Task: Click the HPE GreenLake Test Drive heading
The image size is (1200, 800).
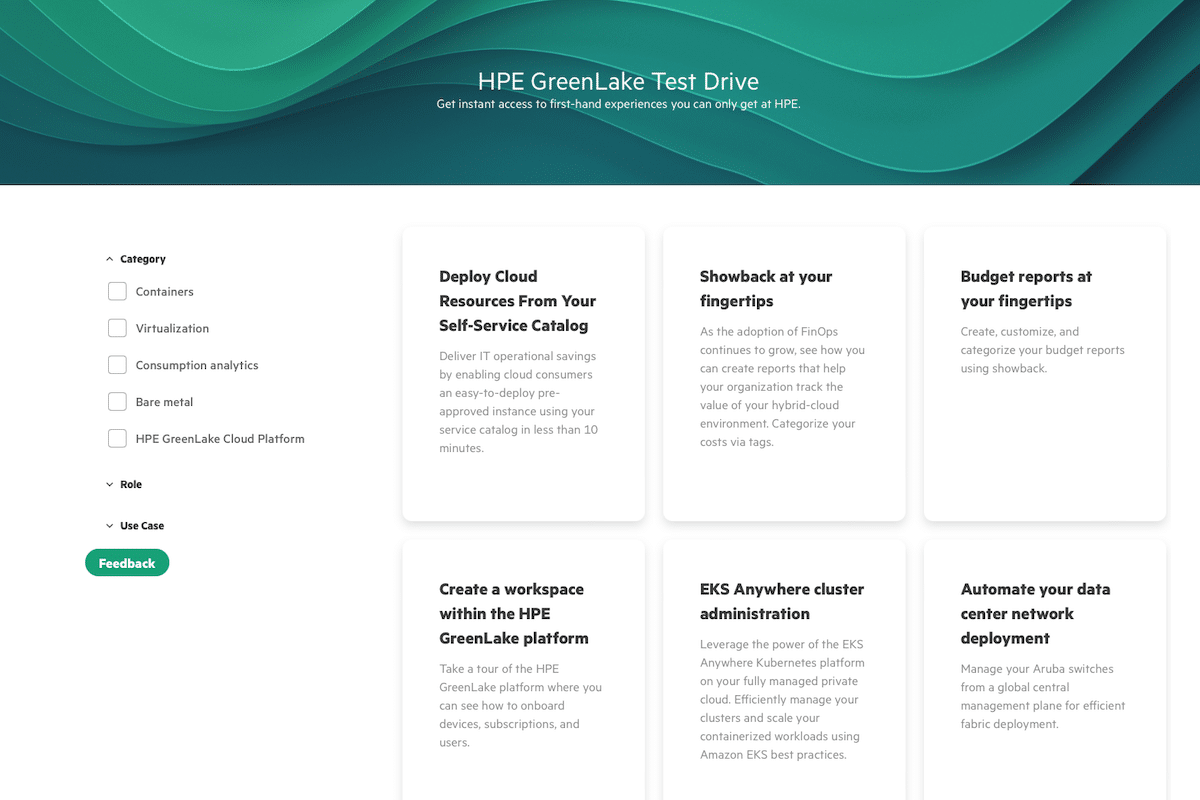Action: pos(618,81)
